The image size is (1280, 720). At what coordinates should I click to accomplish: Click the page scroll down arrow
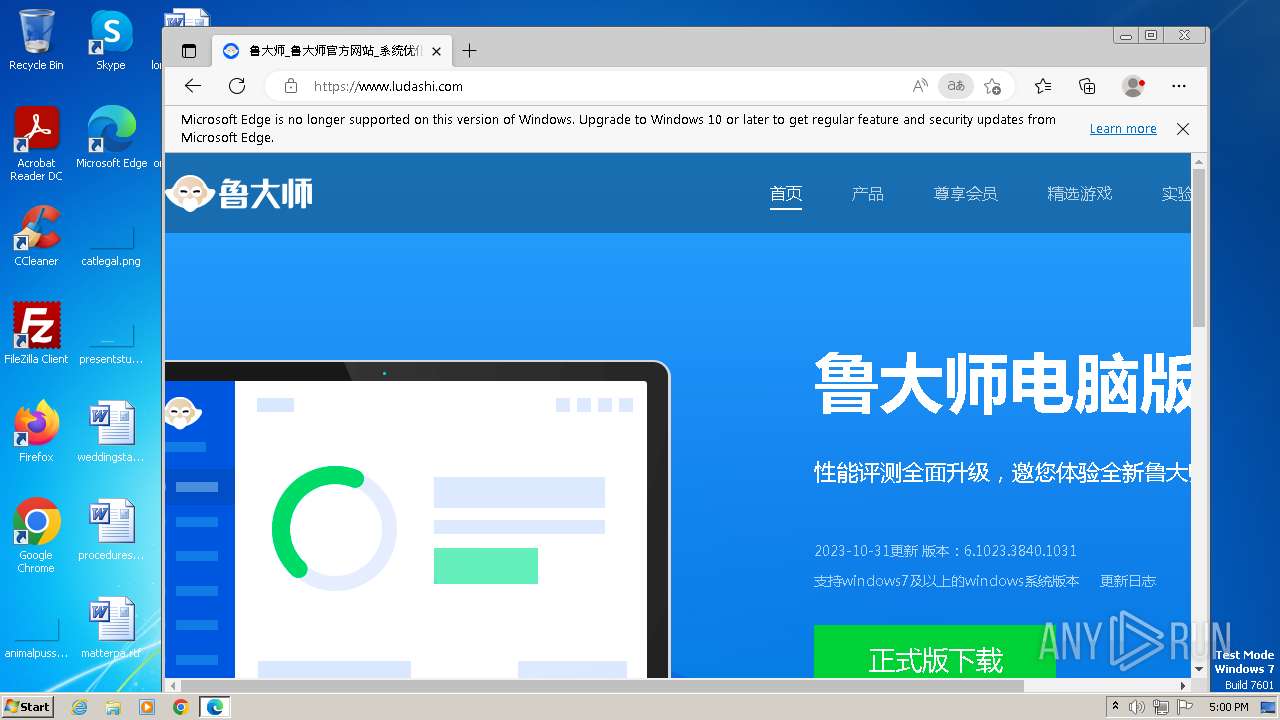1199,669
